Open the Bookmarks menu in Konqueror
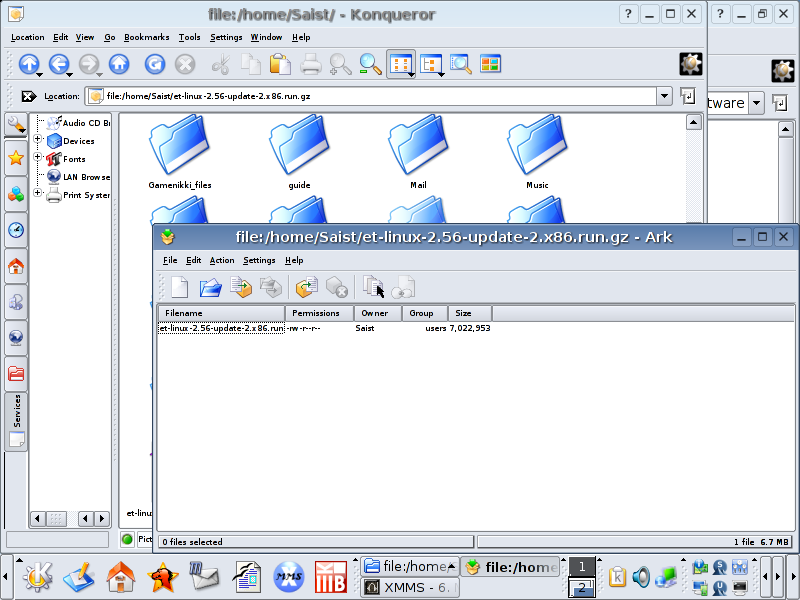Screen dimensions: 800x600 pos(146,37)
